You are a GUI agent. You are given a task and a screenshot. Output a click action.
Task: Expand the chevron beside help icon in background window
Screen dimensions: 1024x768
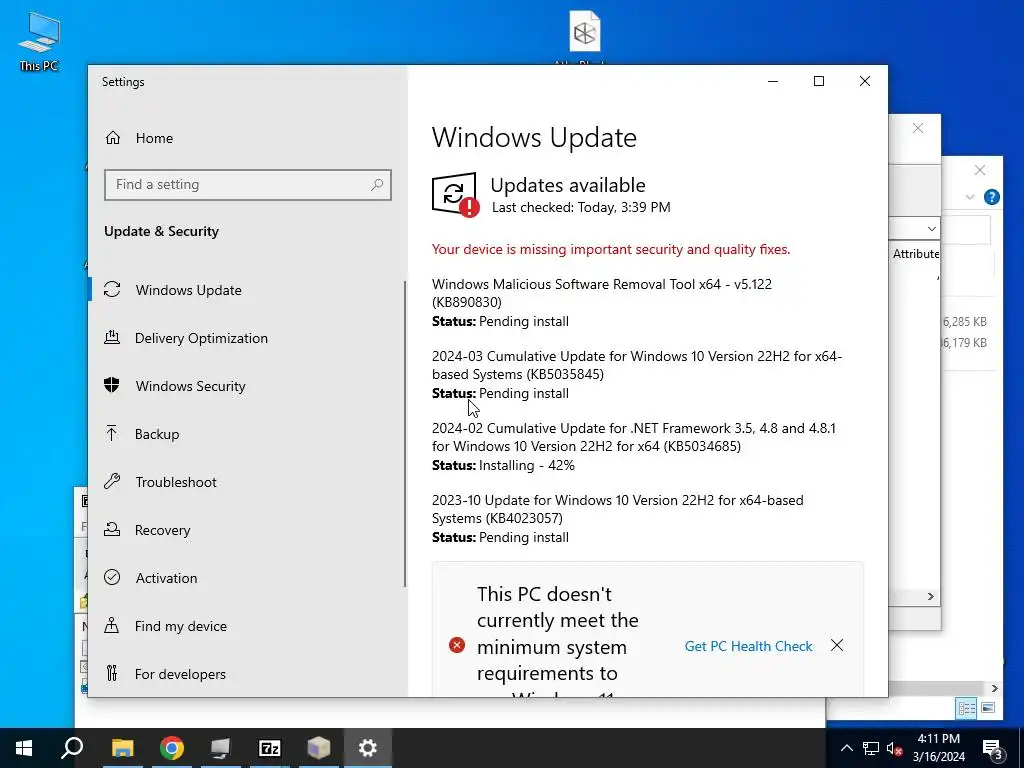(970, 197)
